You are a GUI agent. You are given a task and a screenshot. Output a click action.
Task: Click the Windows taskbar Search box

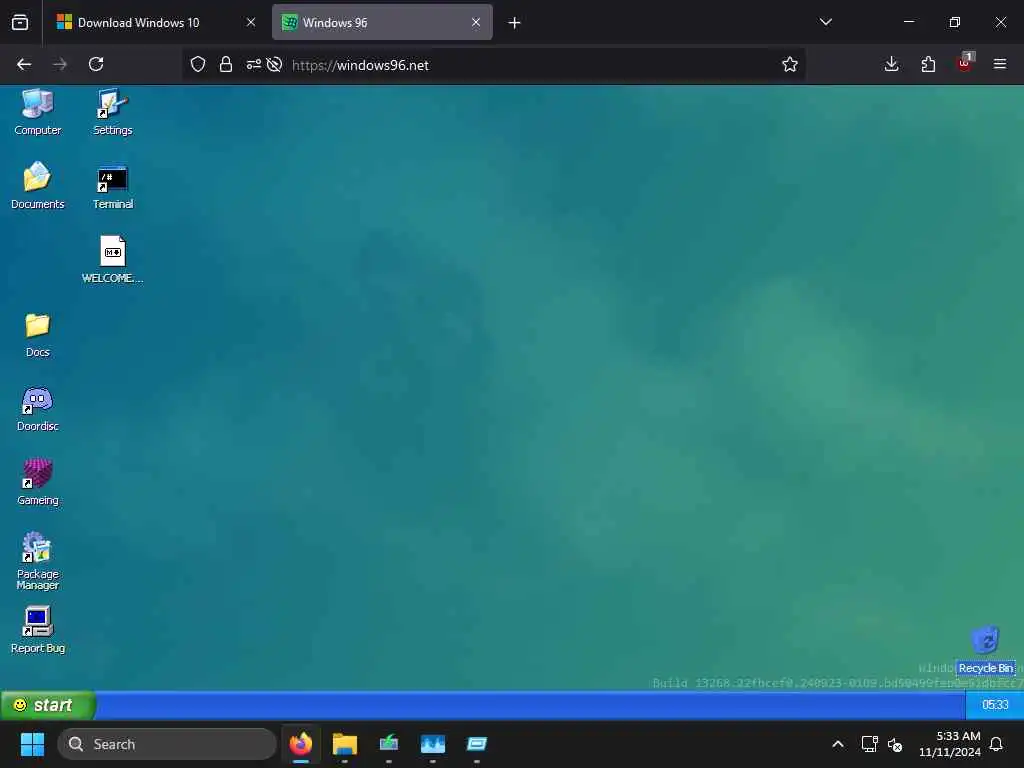coord(167,744)
